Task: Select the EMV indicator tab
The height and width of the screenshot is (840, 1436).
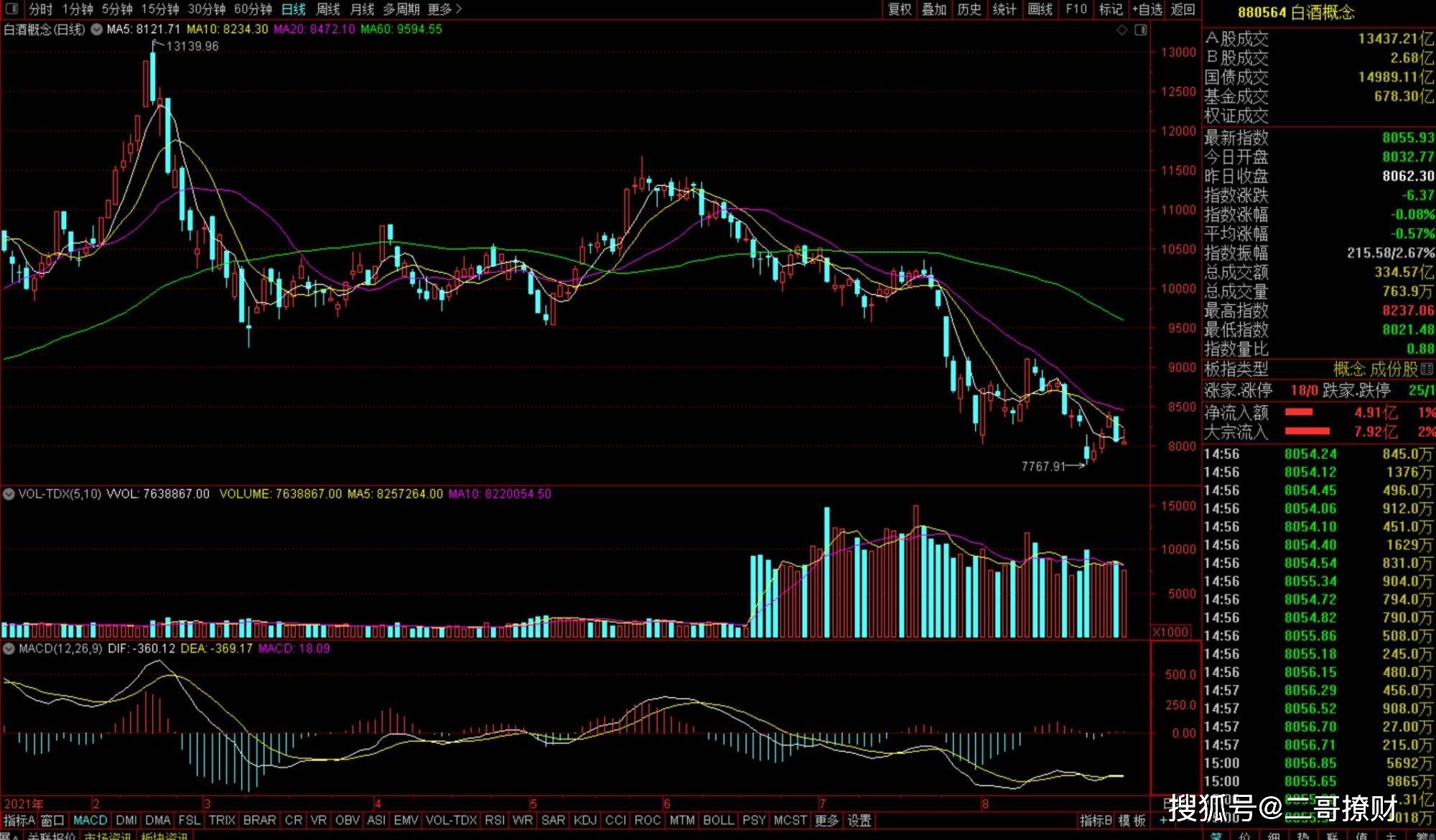Action: tap(406, 820)
